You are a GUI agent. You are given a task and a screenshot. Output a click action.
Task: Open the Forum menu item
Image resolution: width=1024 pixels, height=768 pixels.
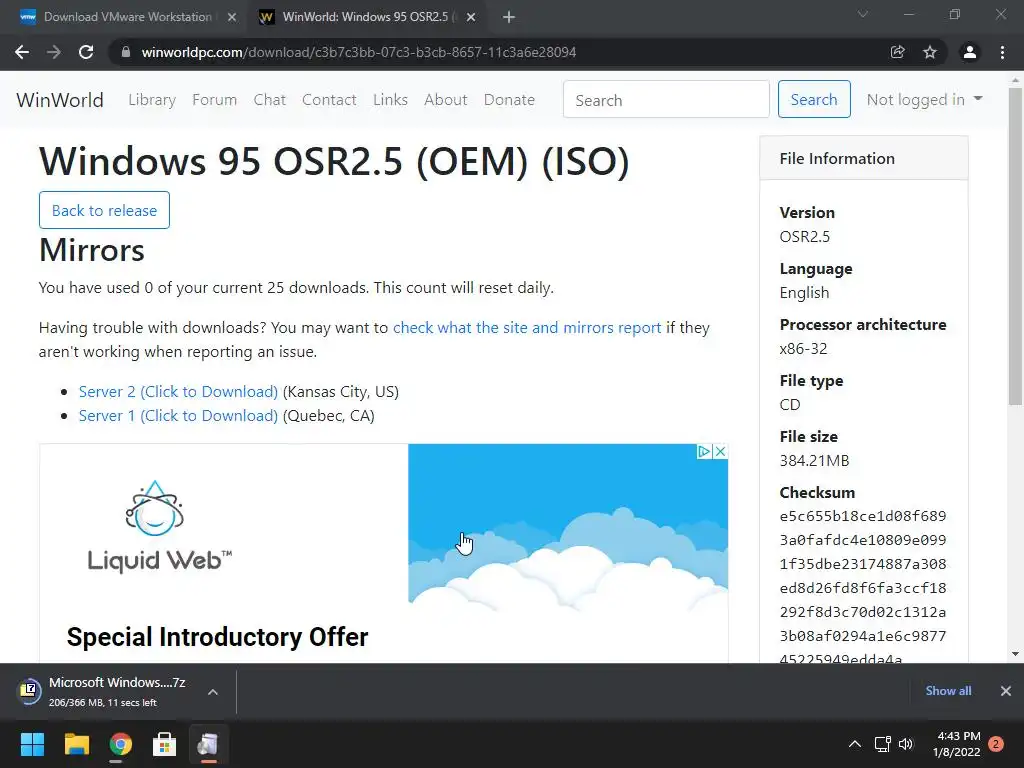point(214,100)
